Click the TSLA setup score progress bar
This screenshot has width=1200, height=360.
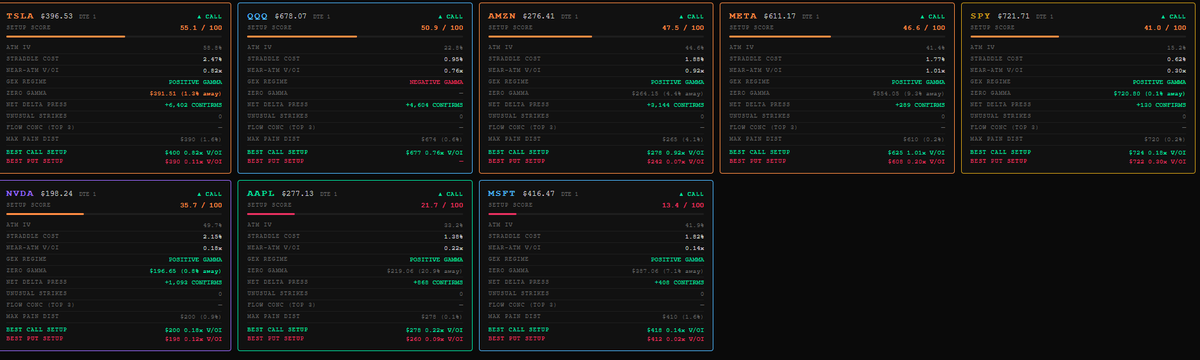click(x=115, y=37)
